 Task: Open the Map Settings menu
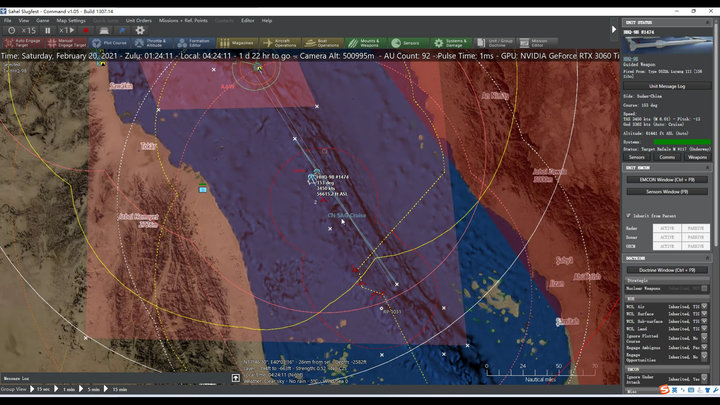pos(71,21)
